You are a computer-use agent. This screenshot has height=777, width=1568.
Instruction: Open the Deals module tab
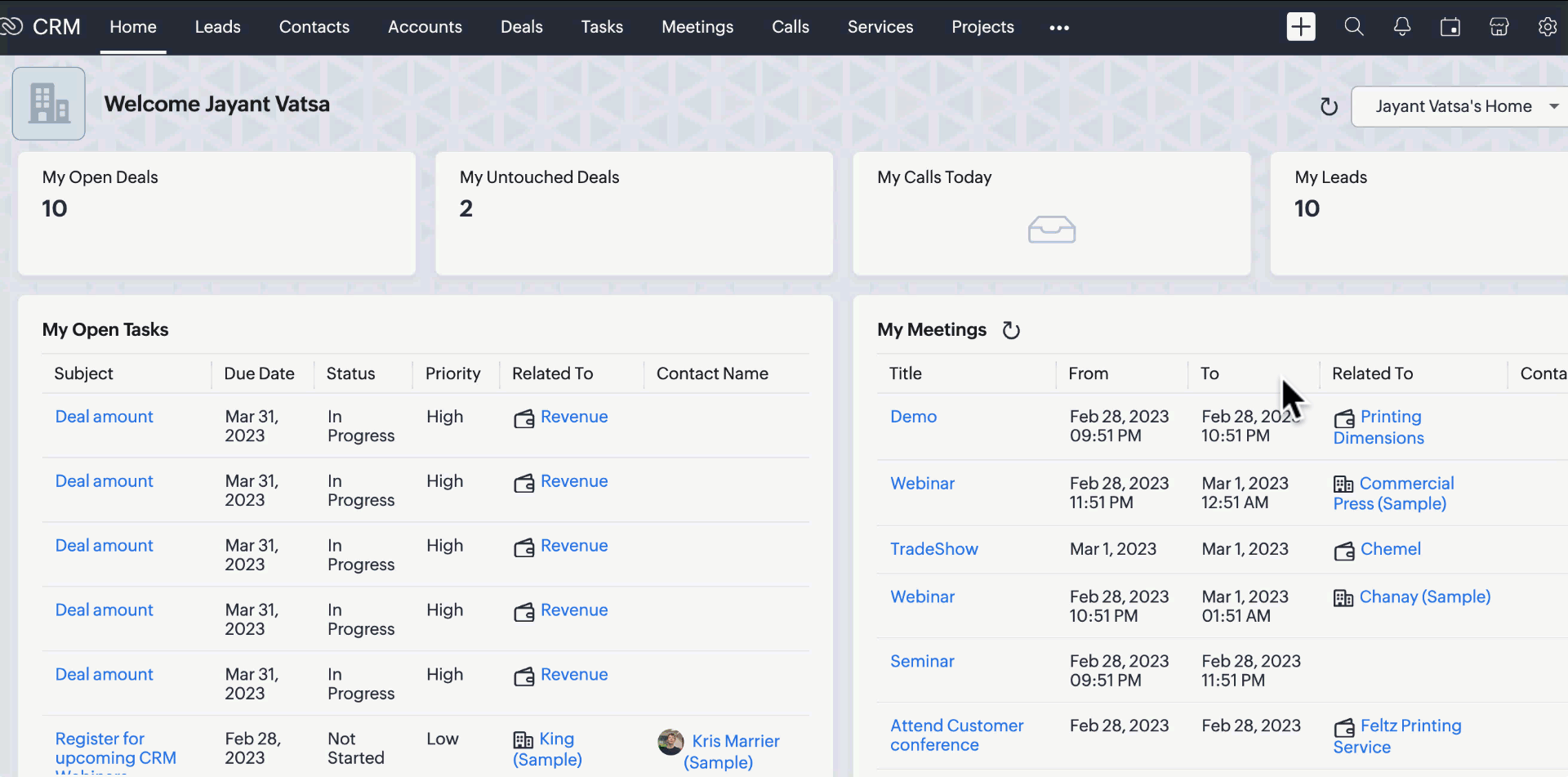[521, 27]
